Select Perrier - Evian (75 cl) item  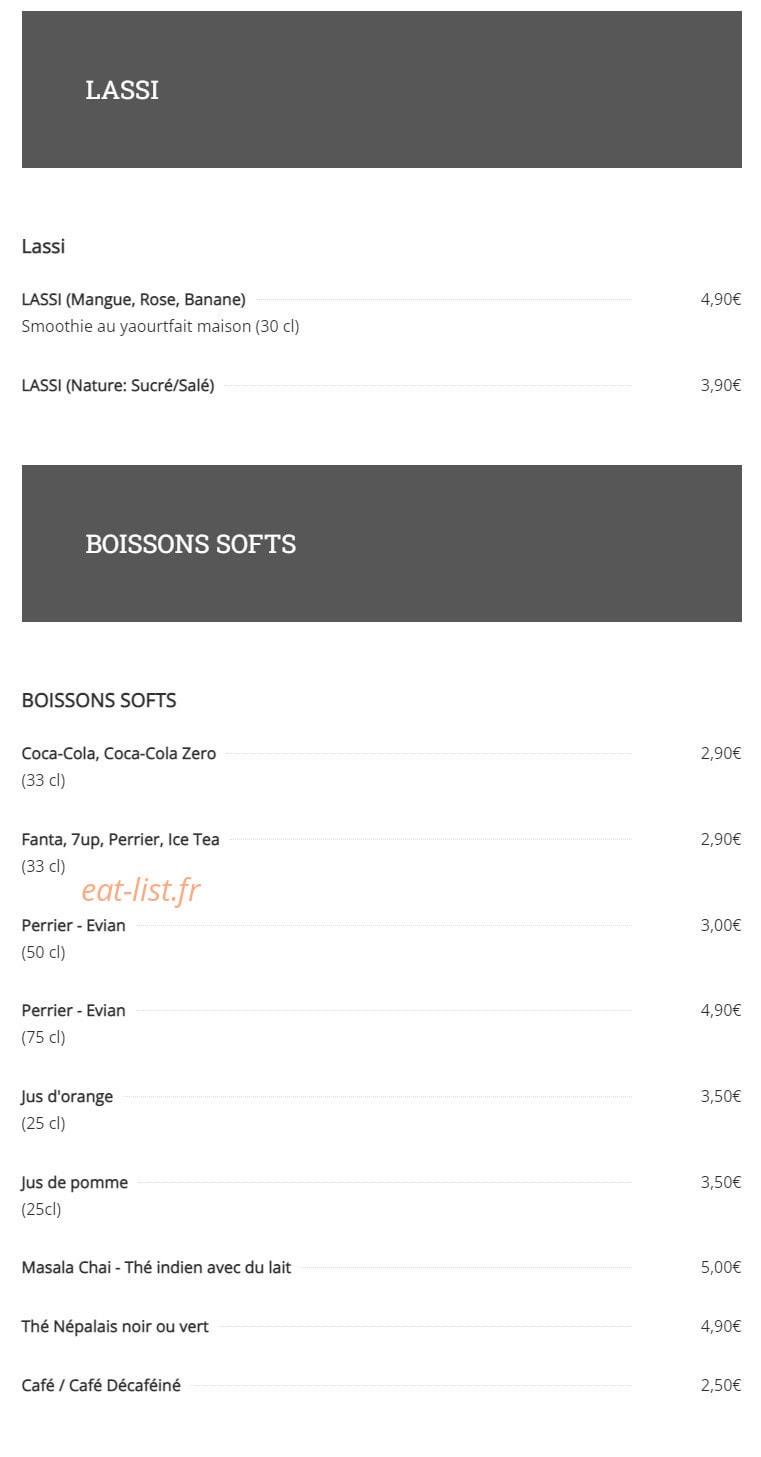[74, 1010]
